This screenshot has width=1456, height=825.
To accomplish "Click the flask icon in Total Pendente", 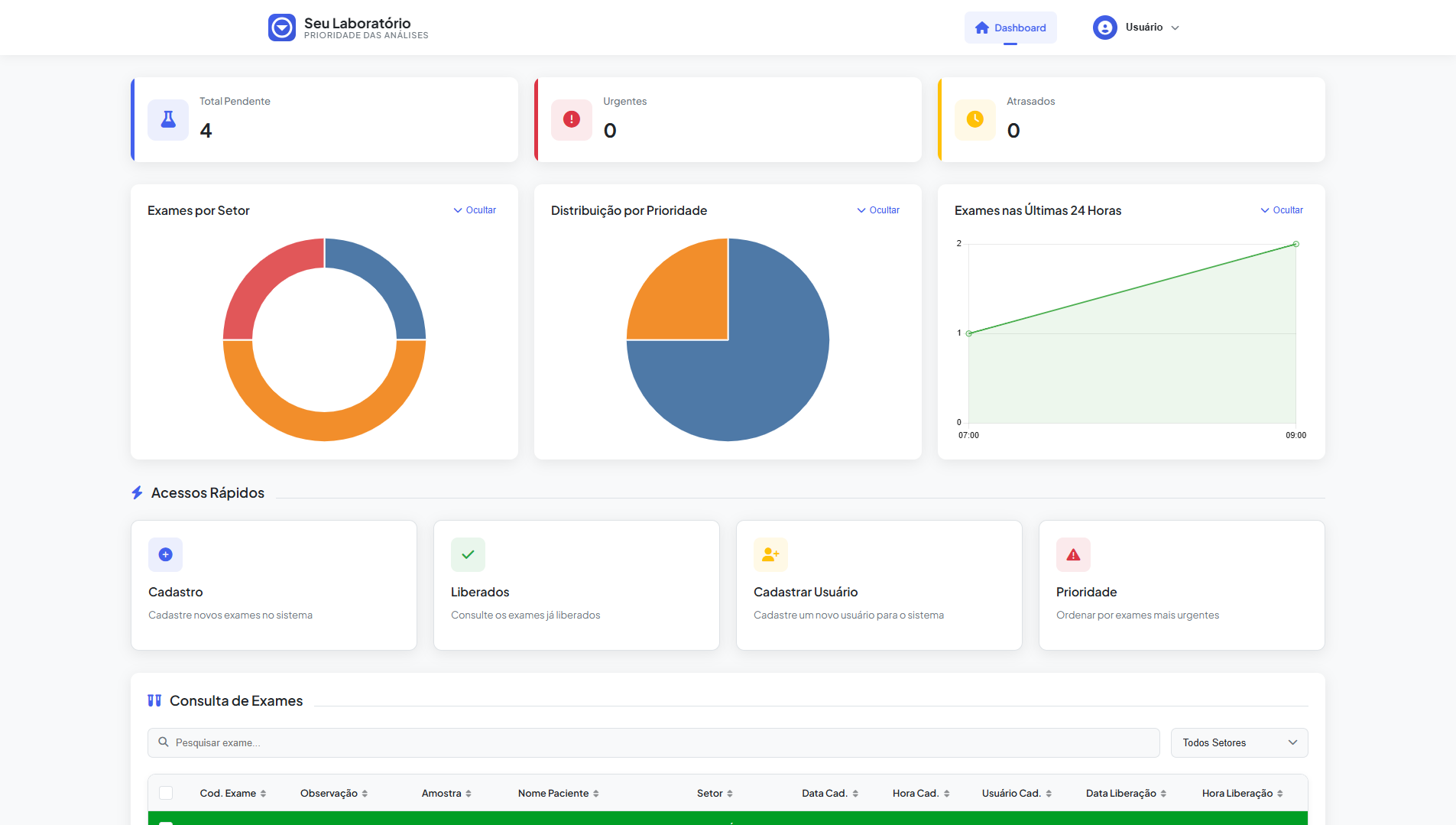I will click(168, 119).
